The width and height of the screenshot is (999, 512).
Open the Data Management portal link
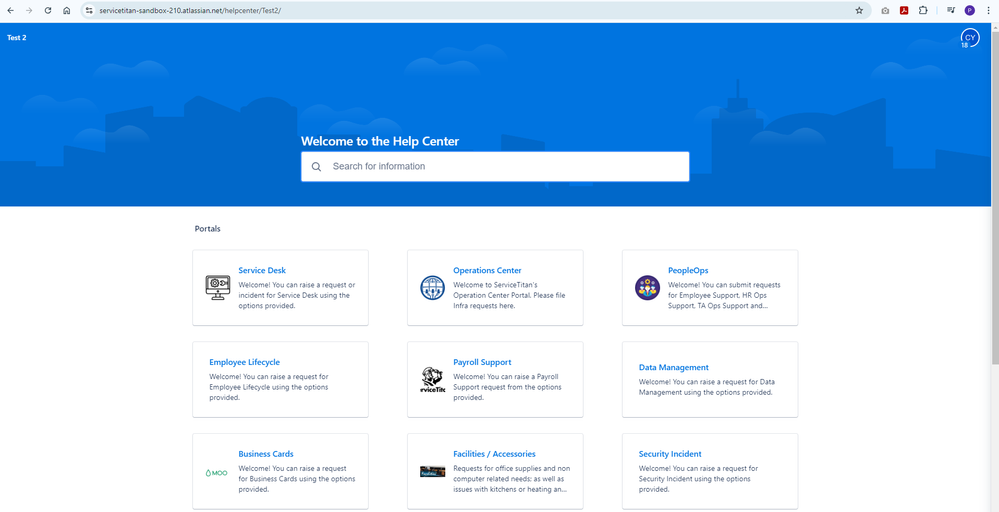click(x=673, y=367)
